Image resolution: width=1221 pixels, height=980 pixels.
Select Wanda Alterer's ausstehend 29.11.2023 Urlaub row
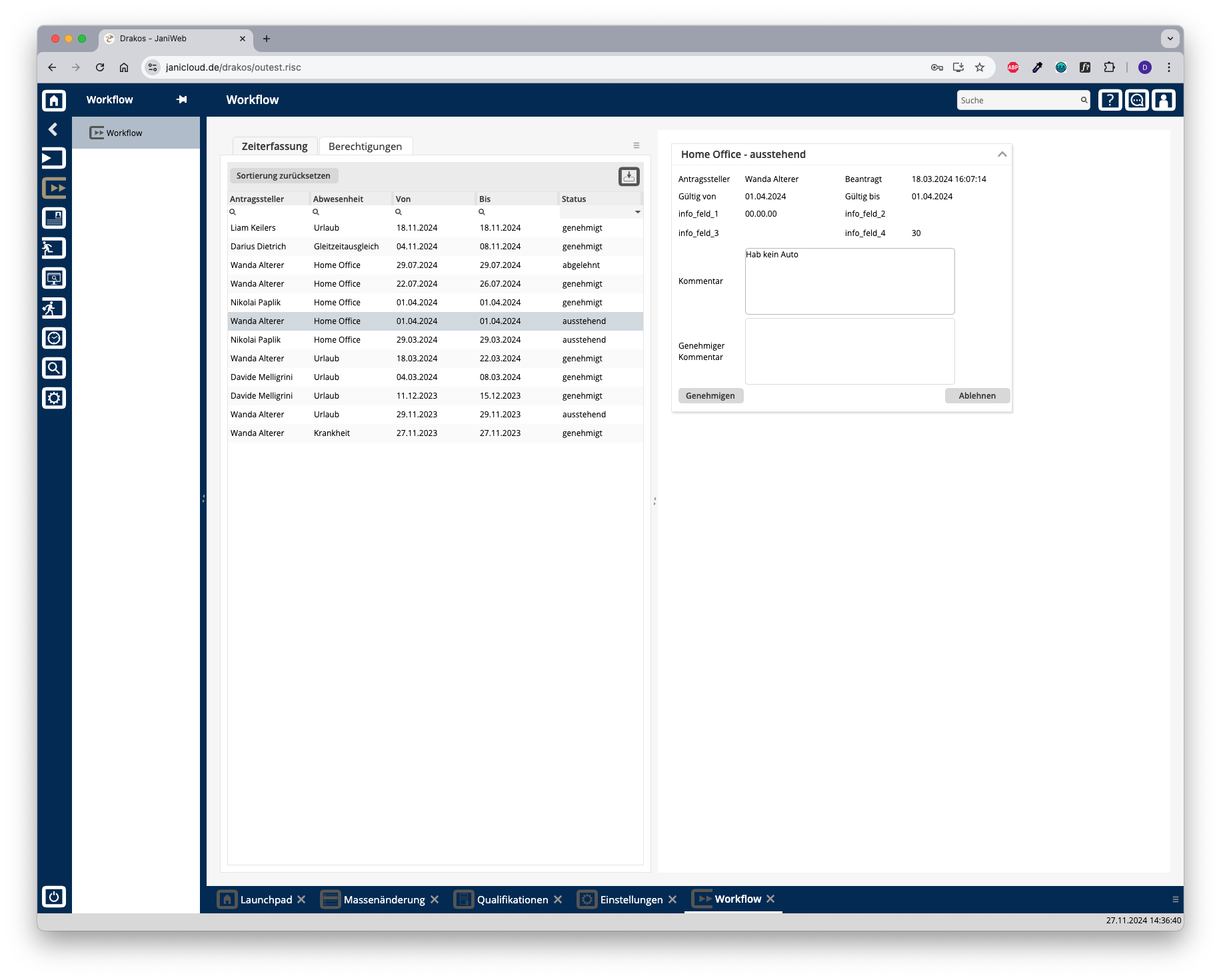tap(435, 415)
